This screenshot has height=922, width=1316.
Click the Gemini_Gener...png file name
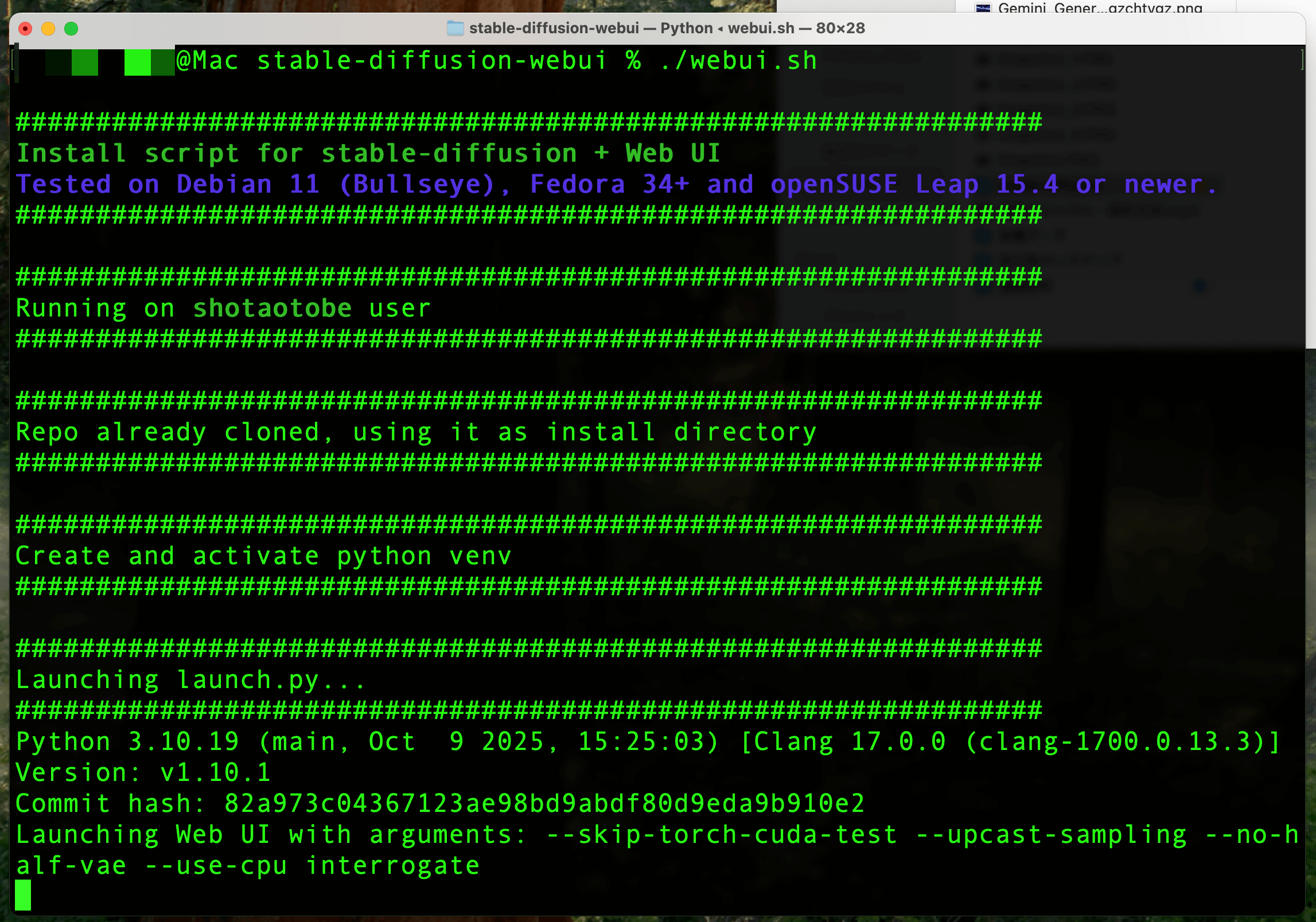coord(1100,8)
